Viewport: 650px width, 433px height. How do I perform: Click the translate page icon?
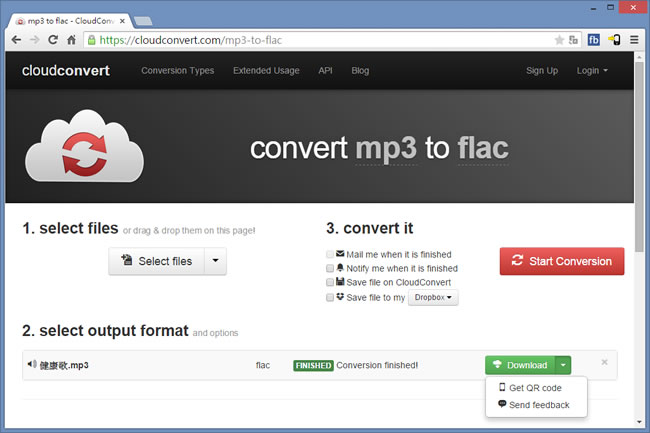click(x=573, y=40)
